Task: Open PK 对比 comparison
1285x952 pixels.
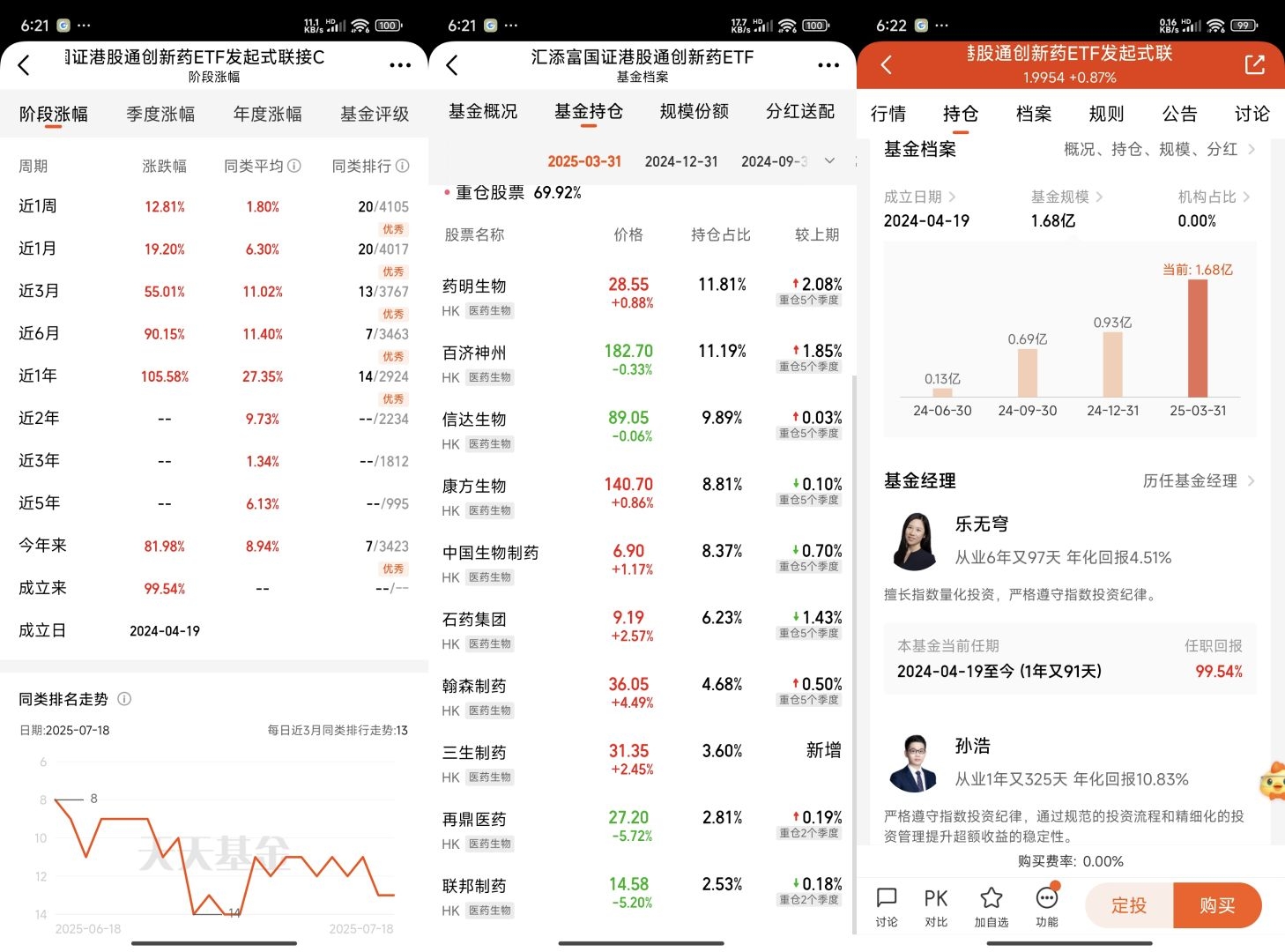Action: [936, 907]
